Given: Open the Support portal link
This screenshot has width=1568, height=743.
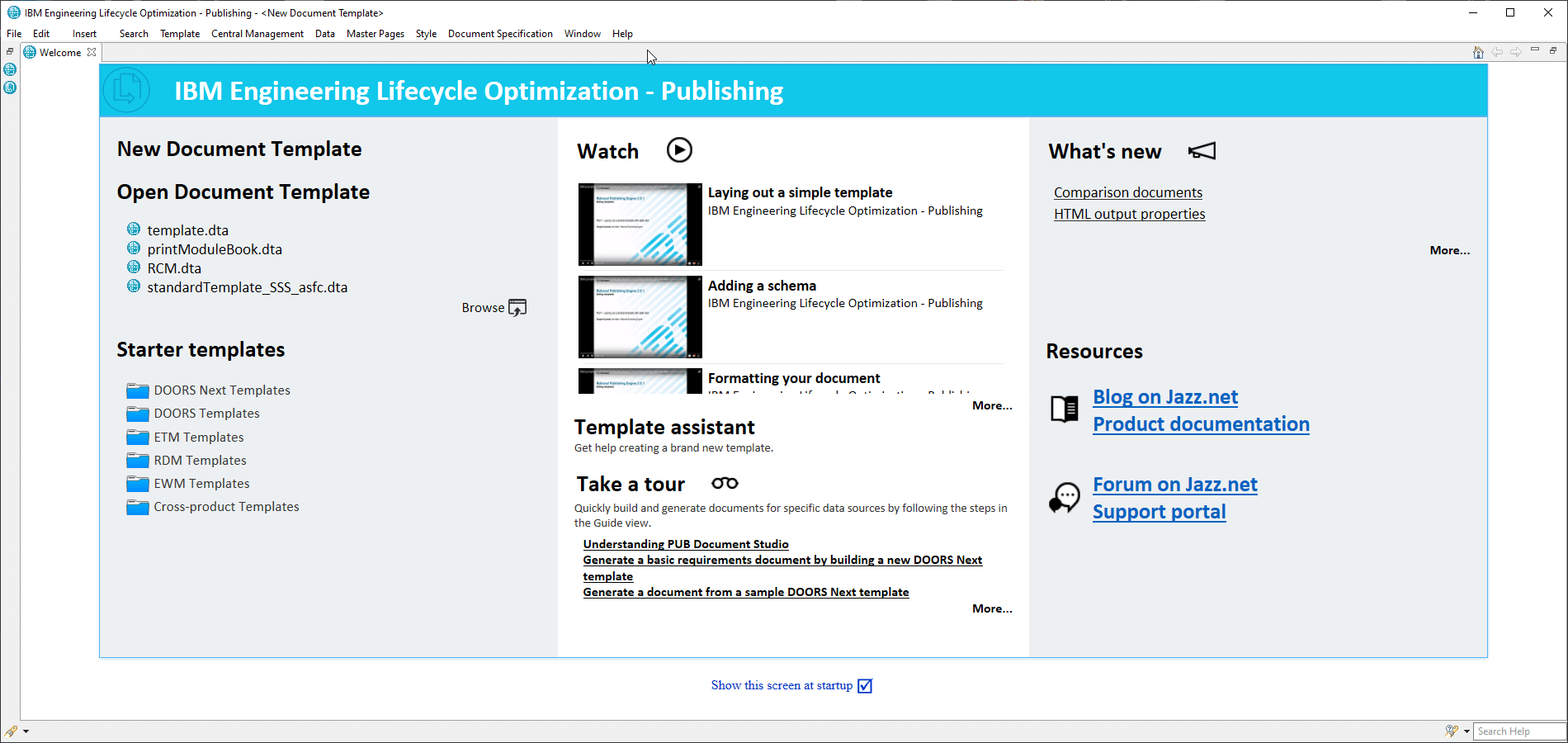Looking at the screenshot, I should pyautogui.click(x=1159, y=511).
